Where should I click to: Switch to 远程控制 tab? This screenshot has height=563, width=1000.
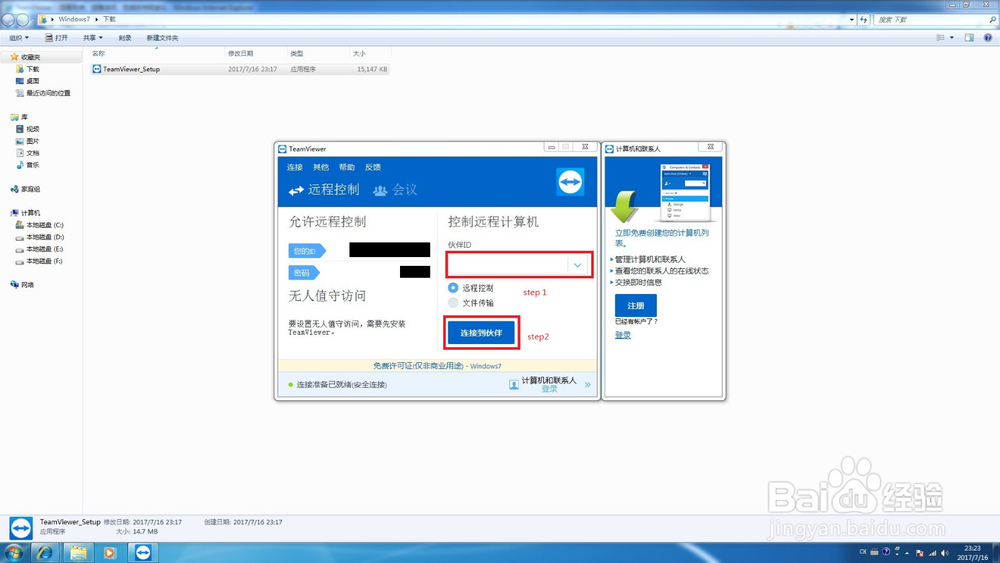point(325,190)
